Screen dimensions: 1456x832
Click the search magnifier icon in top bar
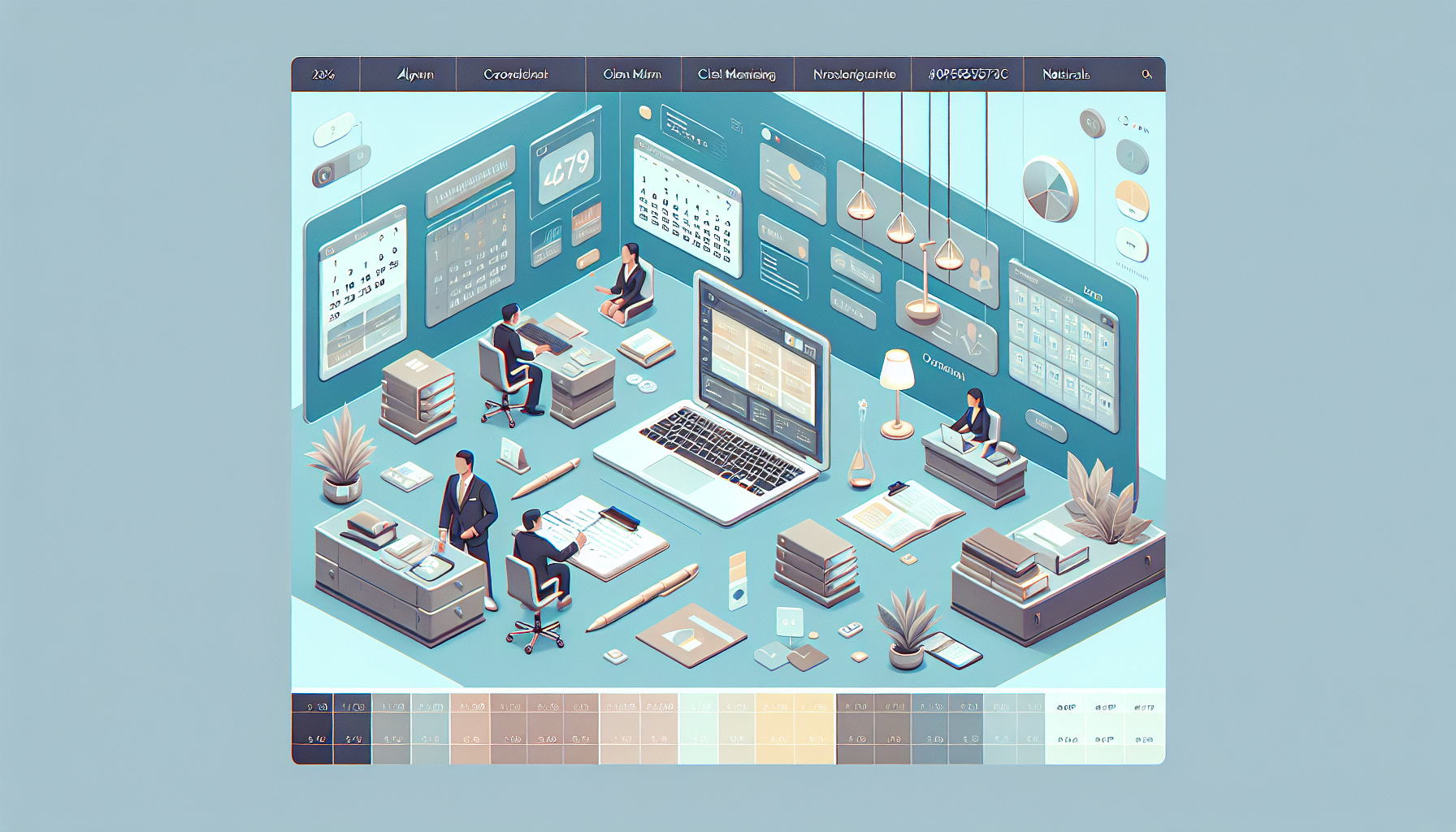(1146, 74)
